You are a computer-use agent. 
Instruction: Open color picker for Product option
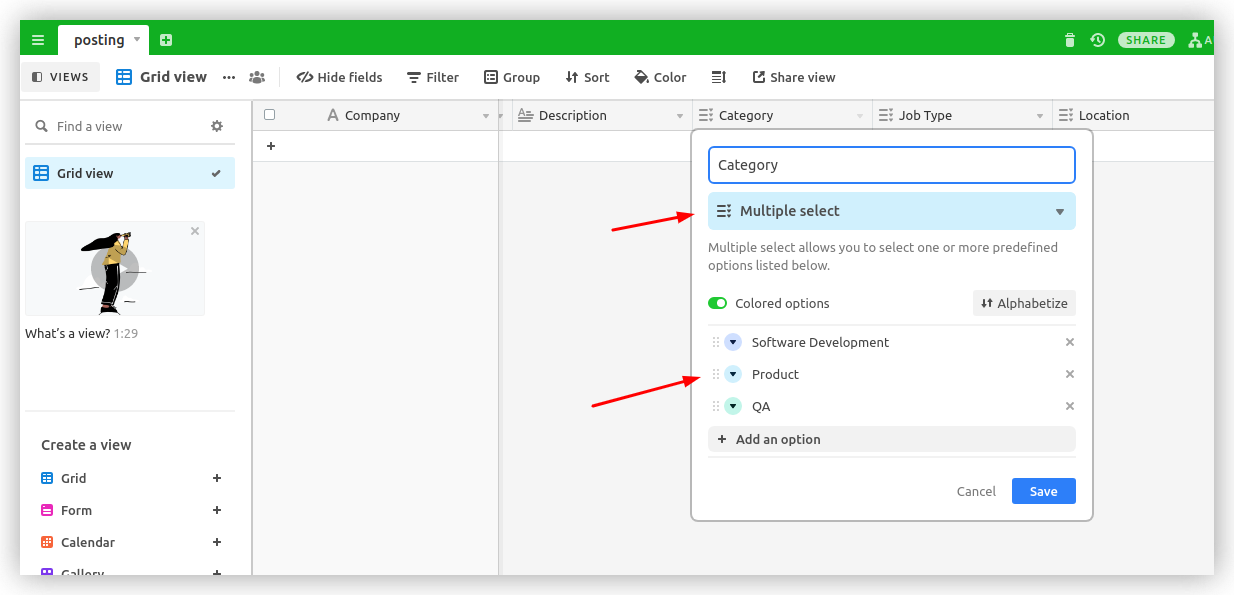[x=733, y=374]
